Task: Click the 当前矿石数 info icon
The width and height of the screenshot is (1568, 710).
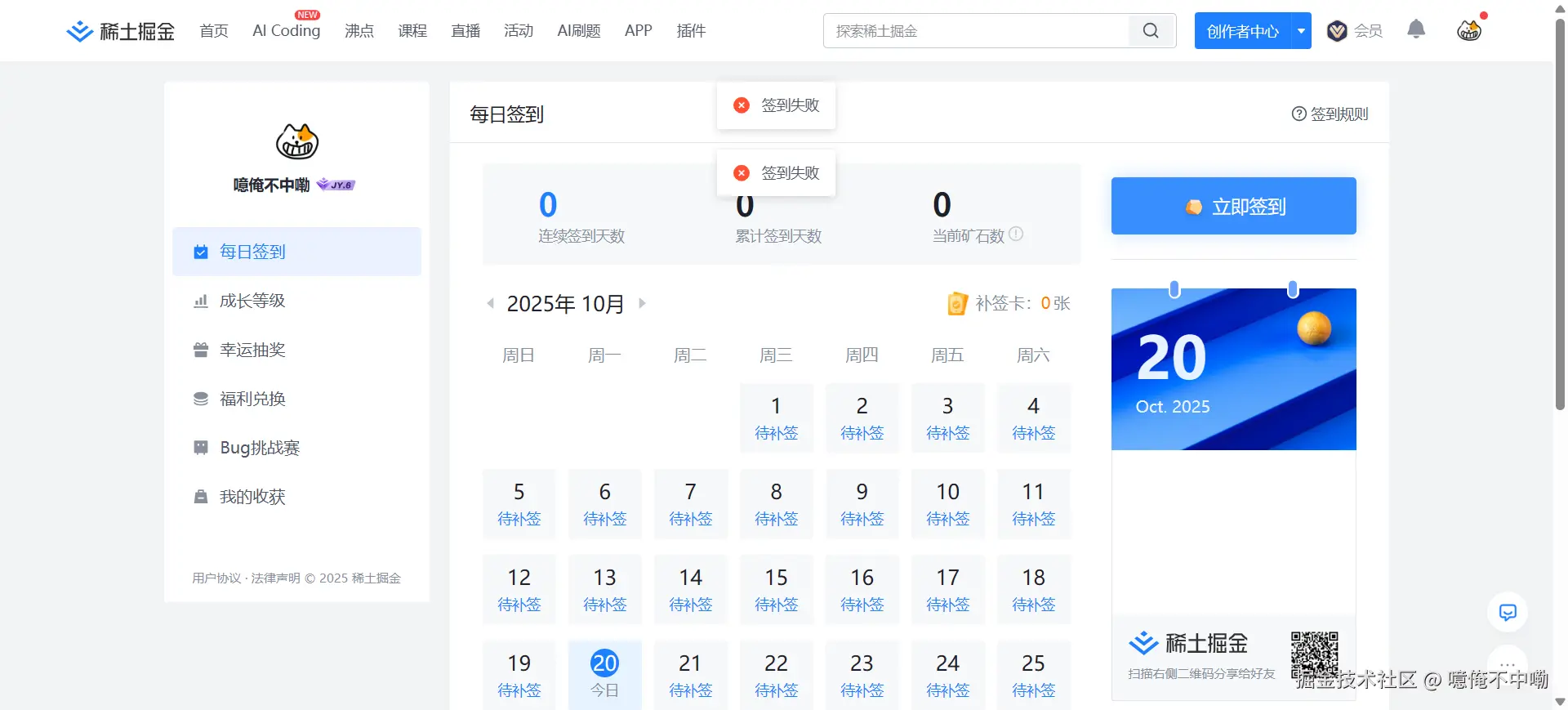Action: [1016, 234]
